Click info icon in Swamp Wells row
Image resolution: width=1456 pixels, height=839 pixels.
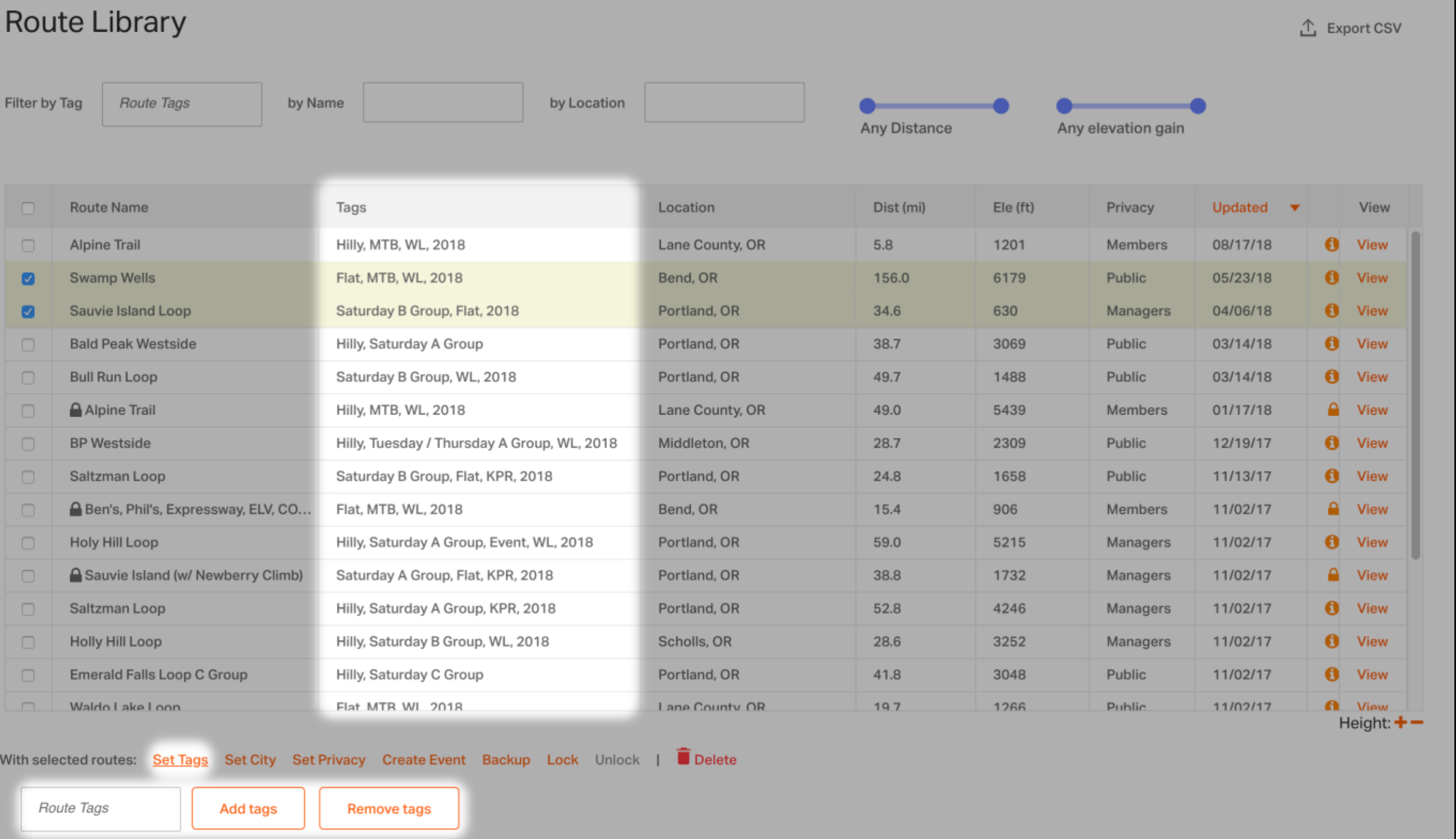(x=1331, y=278)
